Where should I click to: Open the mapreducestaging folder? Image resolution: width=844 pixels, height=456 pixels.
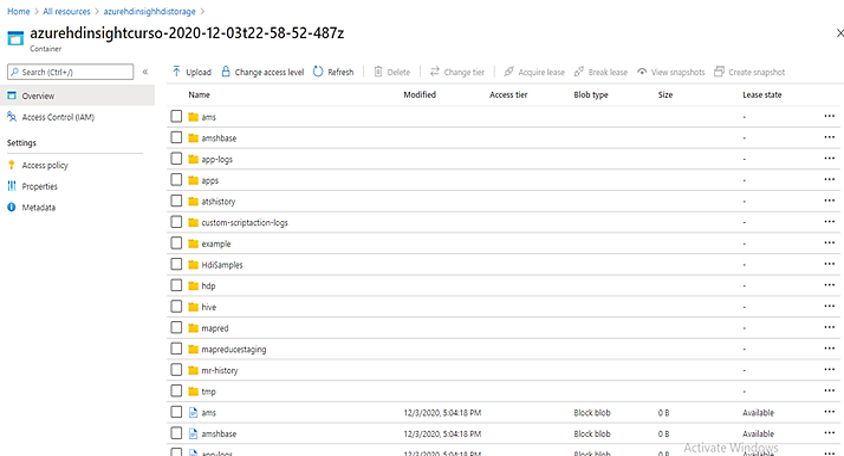click(x=234, y=349)
